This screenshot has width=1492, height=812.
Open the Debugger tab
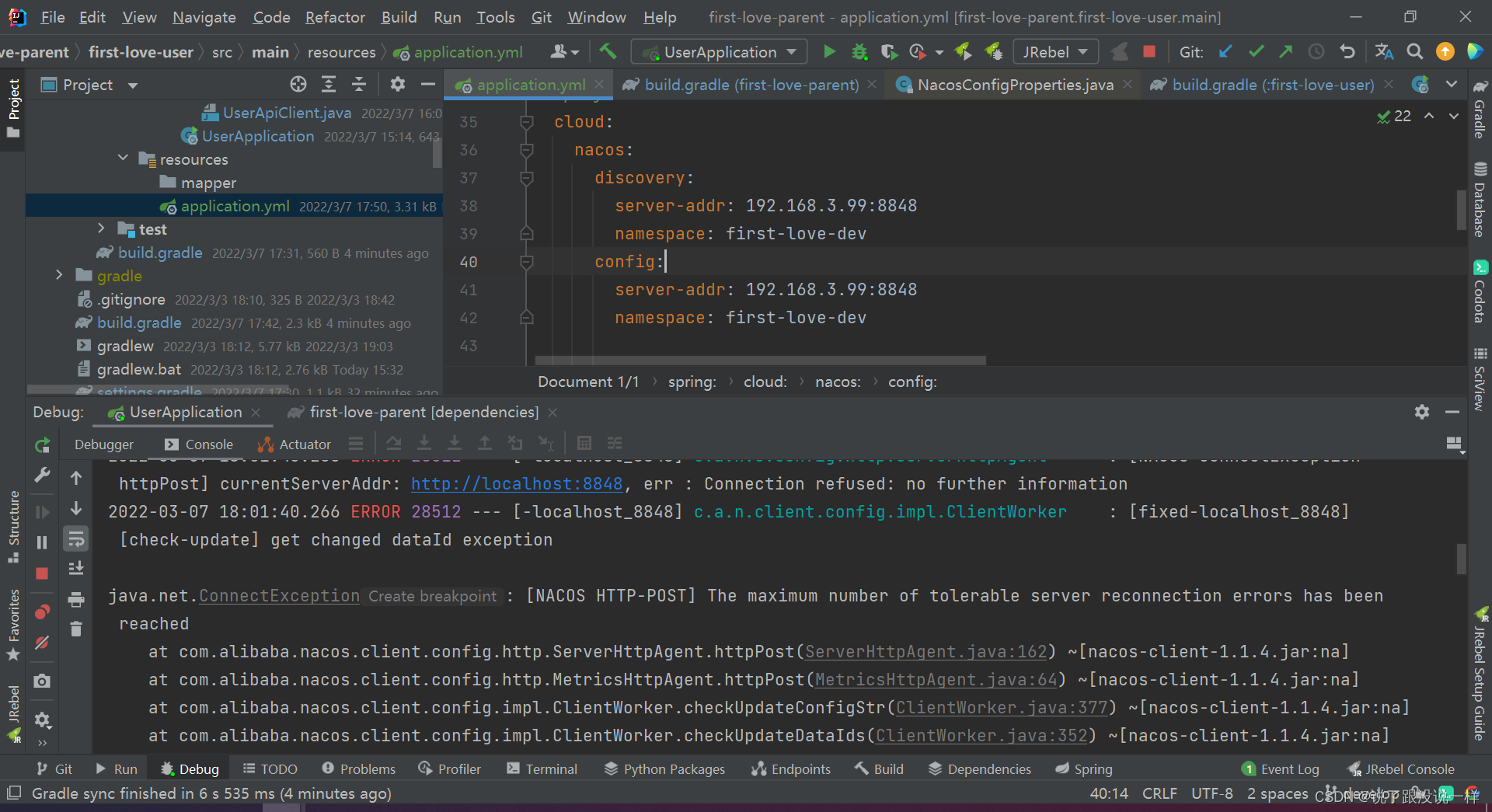point(104,444)
